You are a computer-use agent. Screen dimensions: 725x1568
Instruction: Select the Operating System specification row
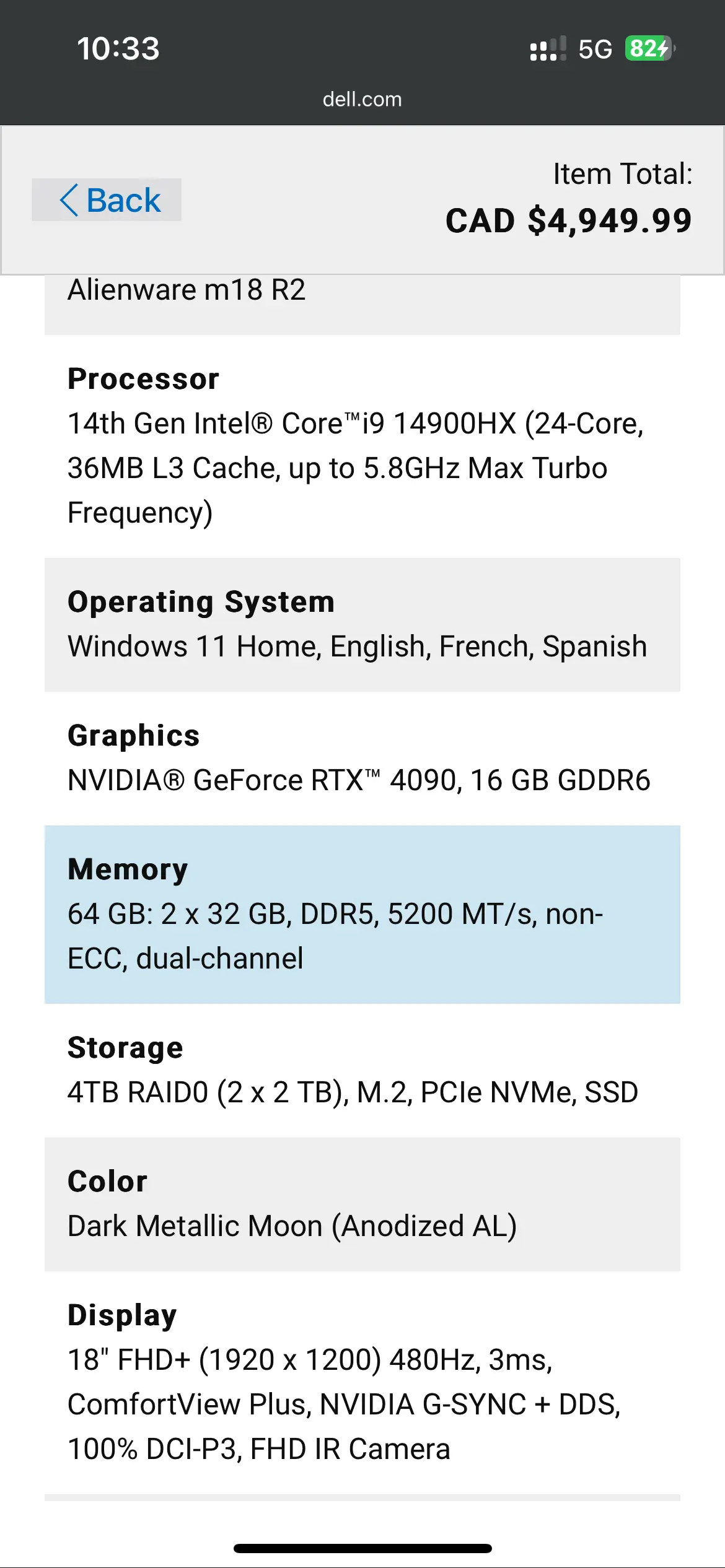362,624
